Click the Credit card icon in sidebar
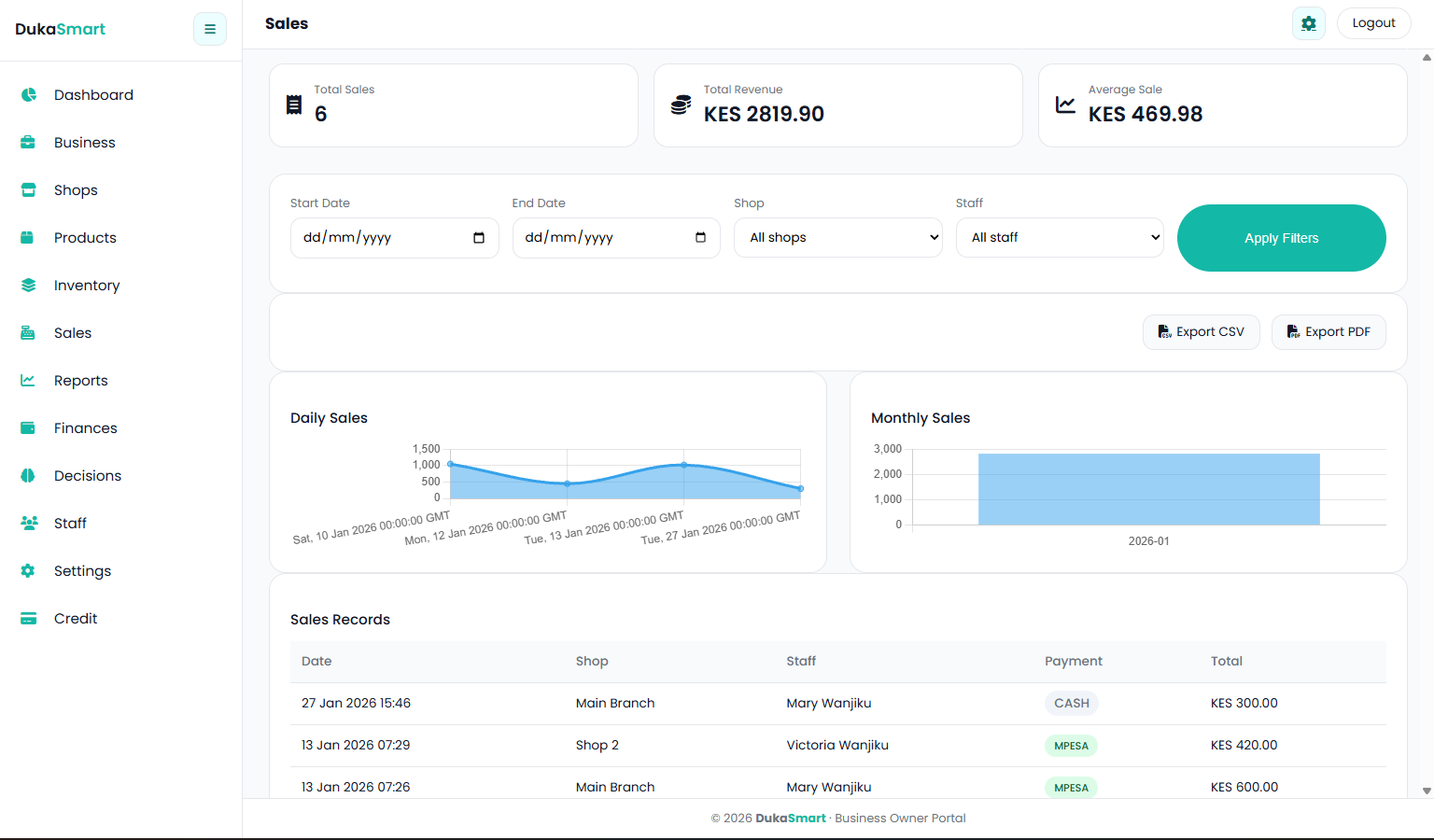 28,619
